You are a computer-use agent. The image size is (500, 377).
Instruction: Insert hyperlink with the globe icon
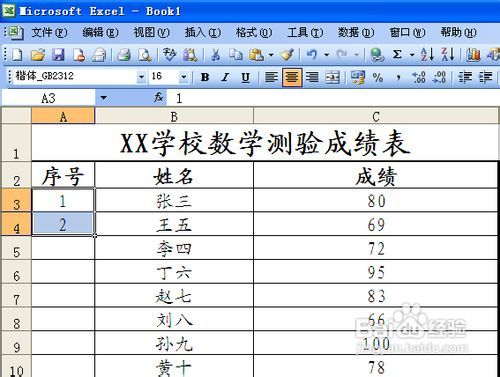377,55
